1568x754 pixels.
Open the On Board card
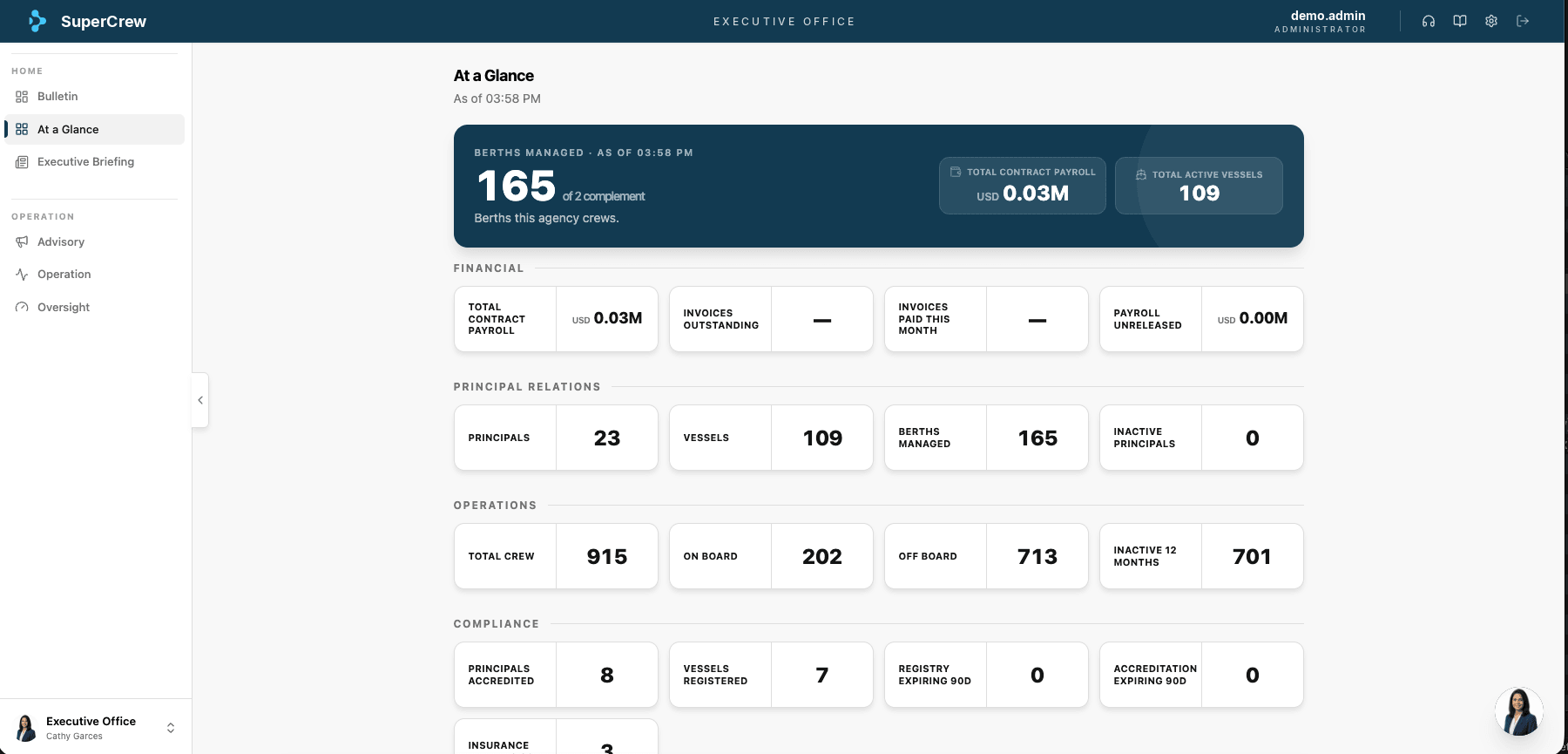771,556
